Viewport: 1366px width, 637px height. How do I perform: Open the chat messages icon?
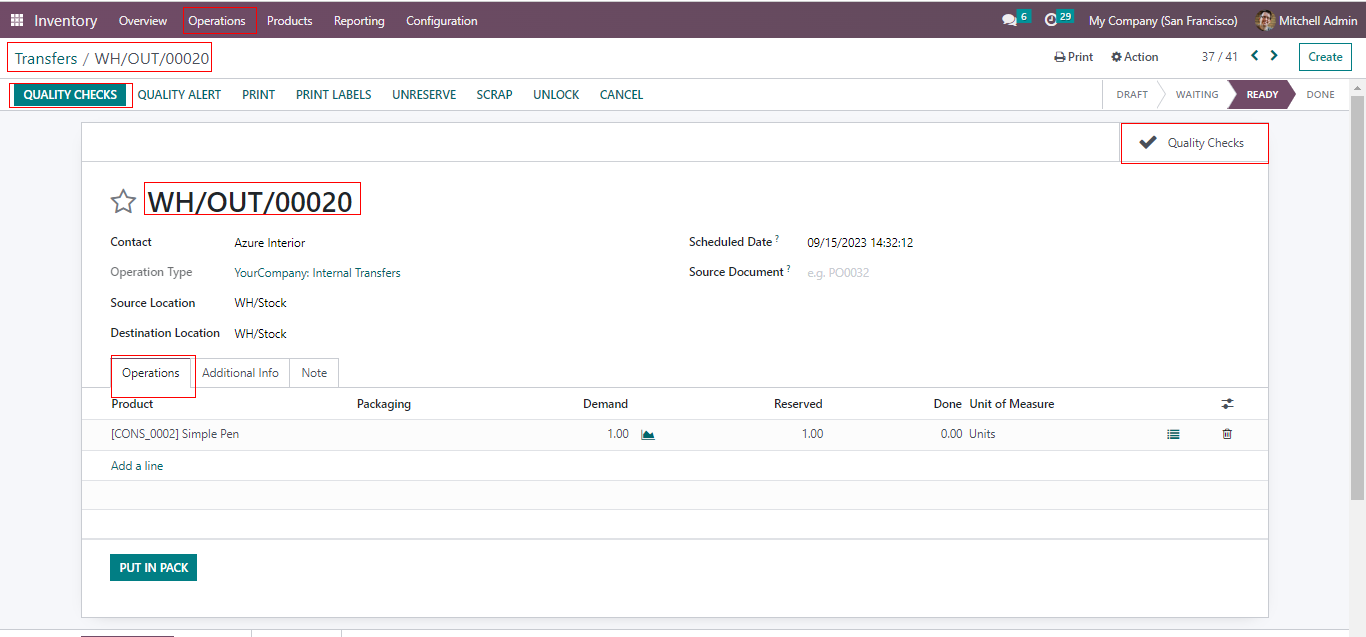pyautogui.click(x=1010, y=20)
